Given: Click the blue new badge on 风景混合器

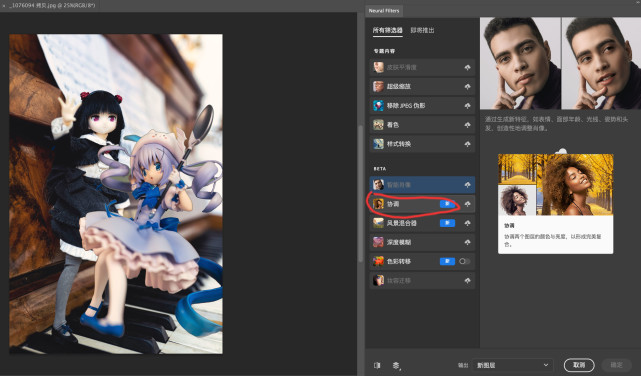Looking at the screenshot, I should (447, 223).
